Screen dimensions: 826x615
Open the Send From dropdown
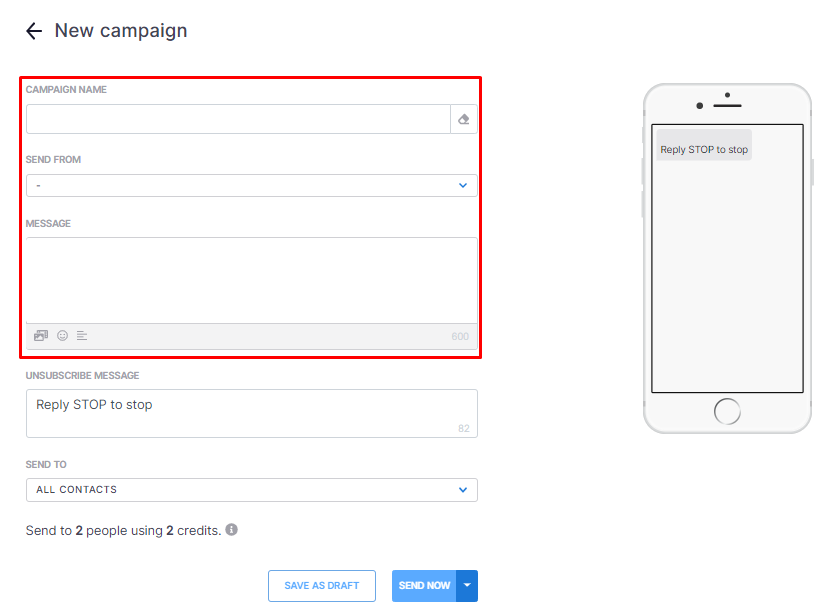(x=252, y=186)
